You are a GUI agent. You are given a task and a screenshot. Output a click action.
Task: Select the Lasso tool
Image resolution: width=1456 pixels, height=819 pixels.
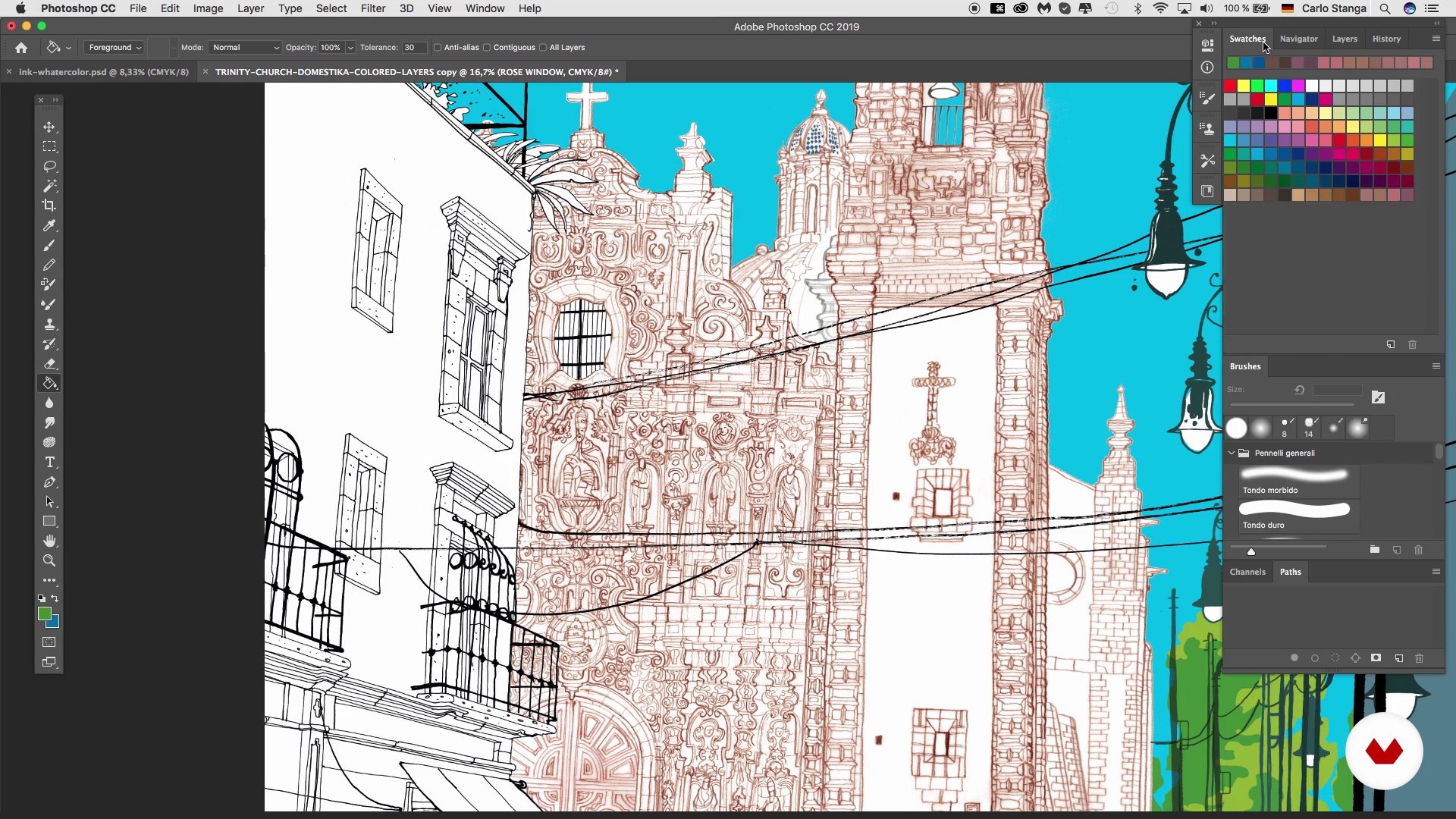point(49,166)
